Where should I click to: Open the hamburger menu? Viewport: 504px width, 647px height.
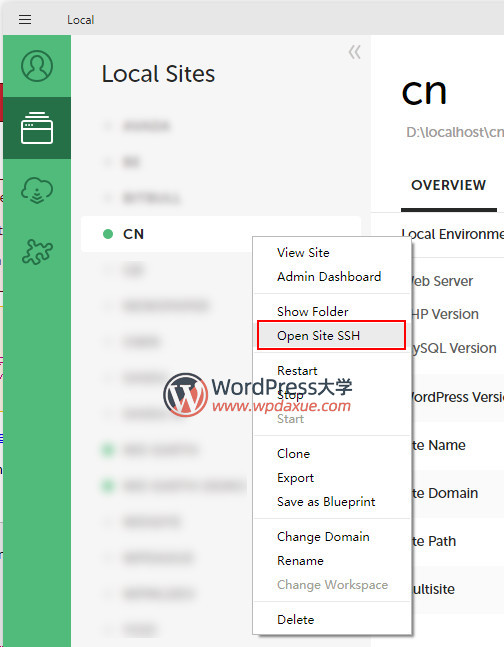pyautogui.click(x=25, y=19)
